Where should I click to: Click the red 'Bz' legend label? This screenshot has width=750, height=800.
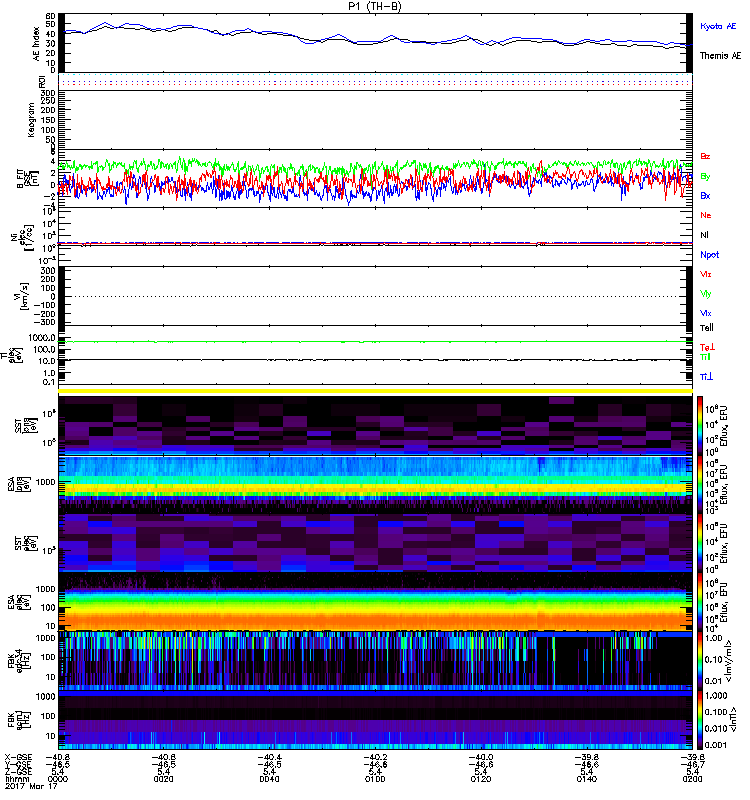[x=705, y=156]
